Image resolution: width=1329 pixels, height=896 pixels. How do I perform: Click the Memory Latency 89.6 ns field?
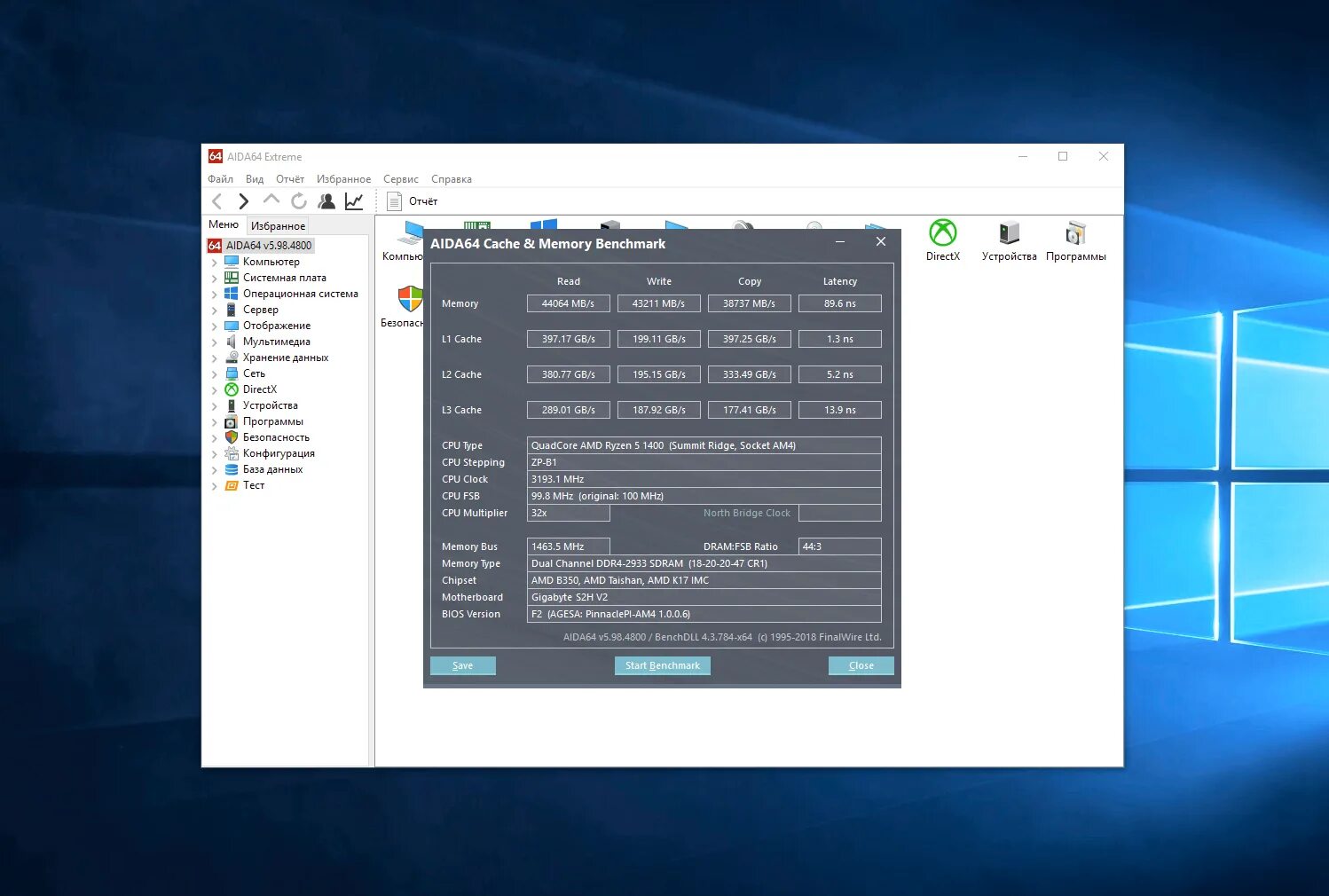(x=840, y=303)
